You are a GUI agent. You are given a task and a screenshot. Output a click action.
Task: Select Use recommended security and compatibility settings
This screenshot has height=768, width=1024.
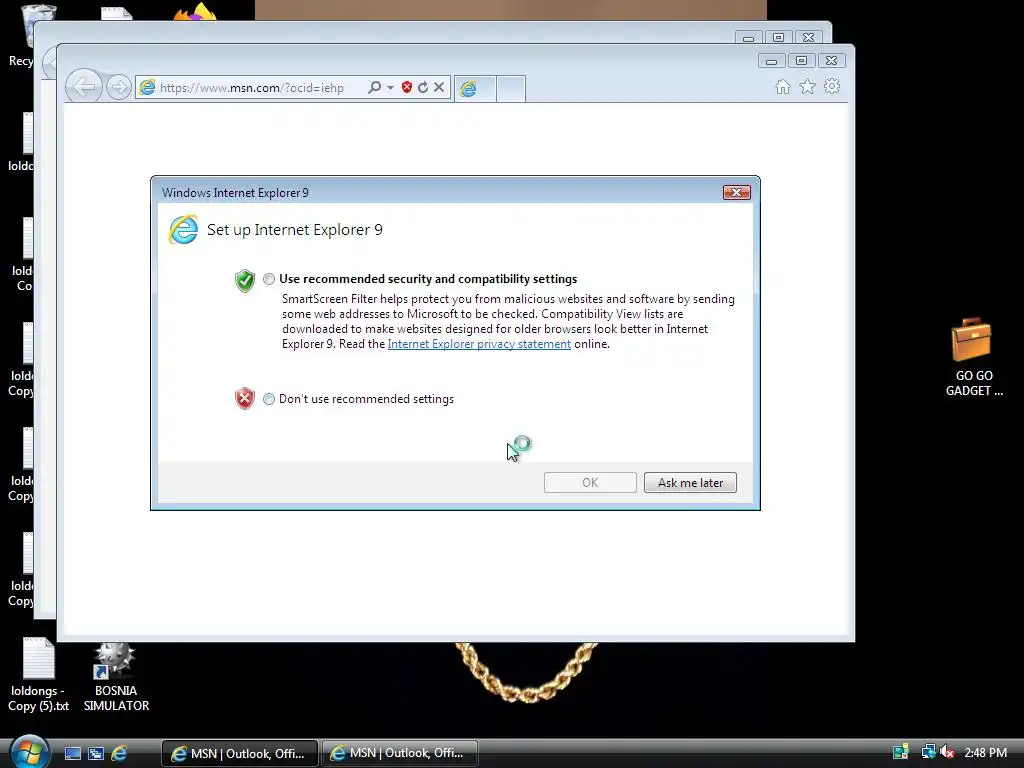(269, 279)
